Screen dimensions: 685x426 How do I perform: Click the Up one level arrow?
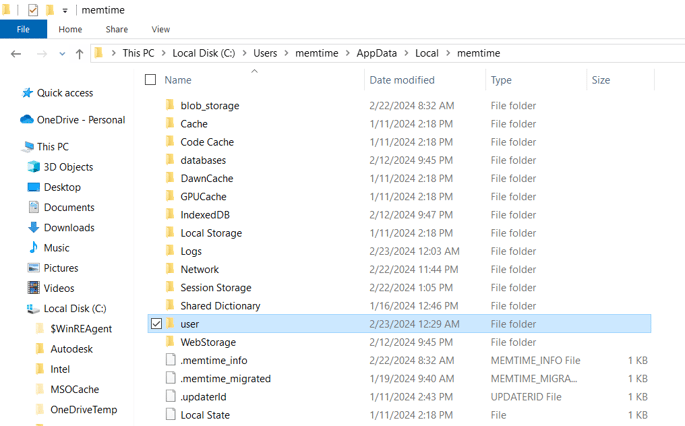79,54
